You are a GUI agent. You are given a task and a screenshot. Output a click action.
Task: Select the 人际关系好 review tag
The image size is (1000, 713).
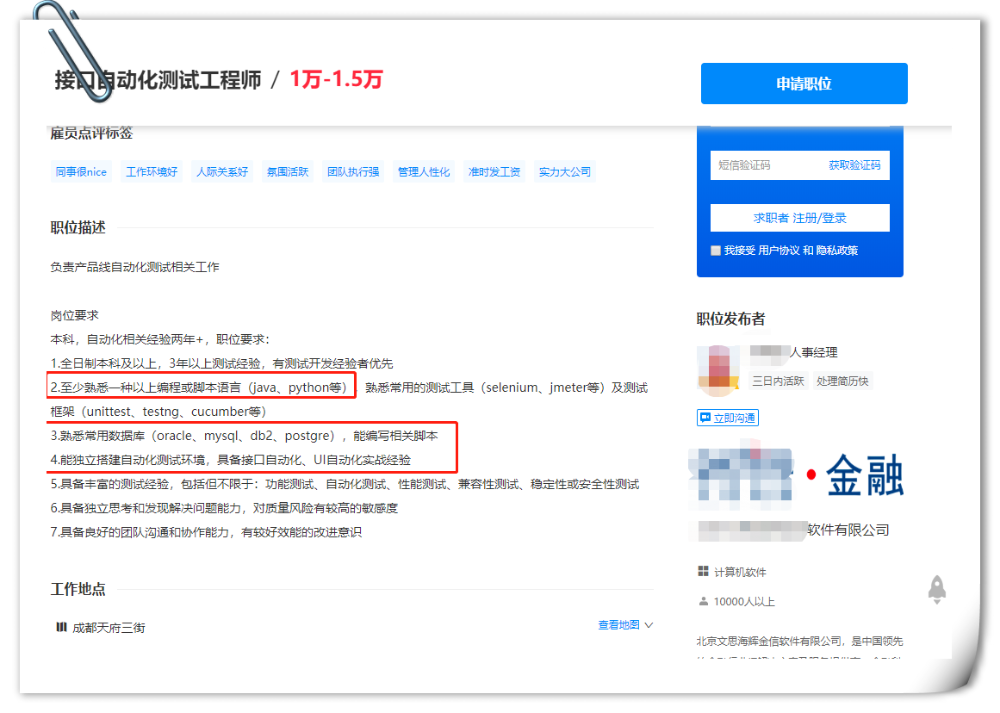pos(222,172)
